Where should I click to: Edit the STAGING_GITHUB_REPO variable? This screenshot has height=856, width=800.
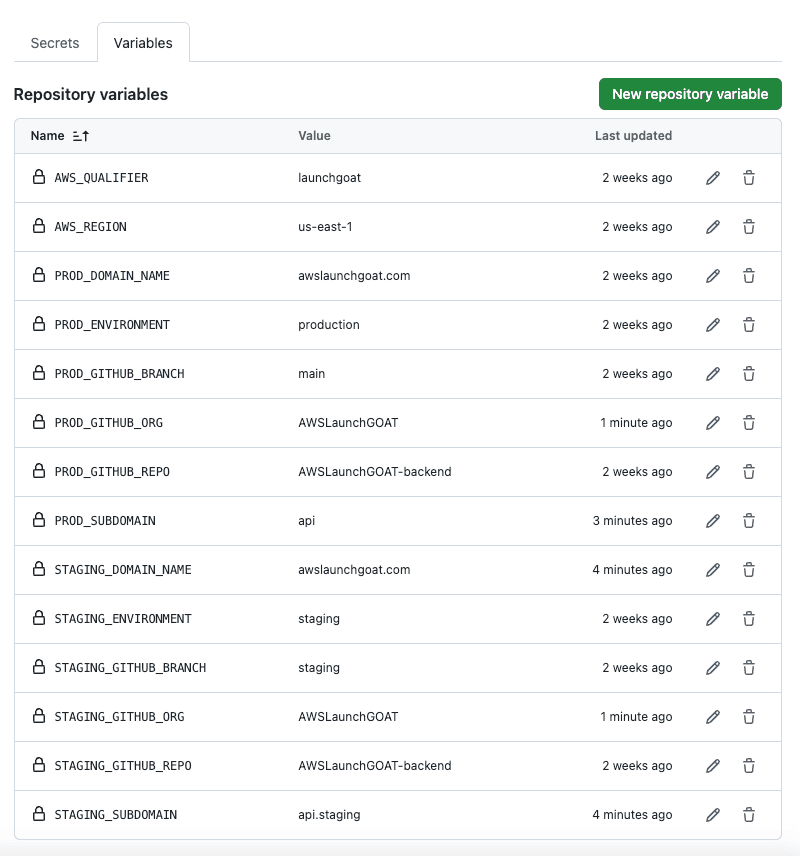tap(713, 766)
